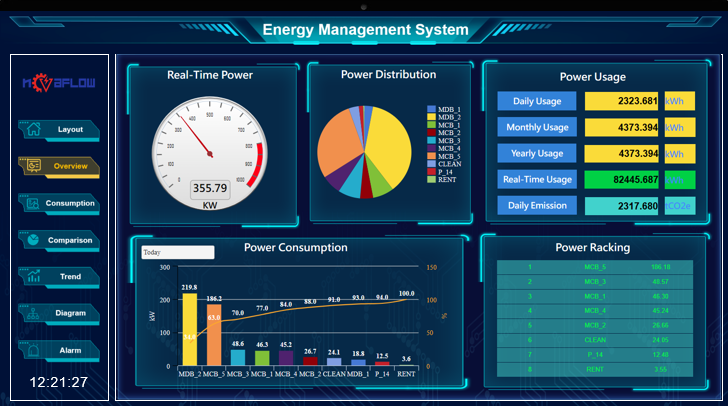This screenshot has width=728, height=406.
Task: Click the MCB_5 legend color swatch
Action: point(431,156)
